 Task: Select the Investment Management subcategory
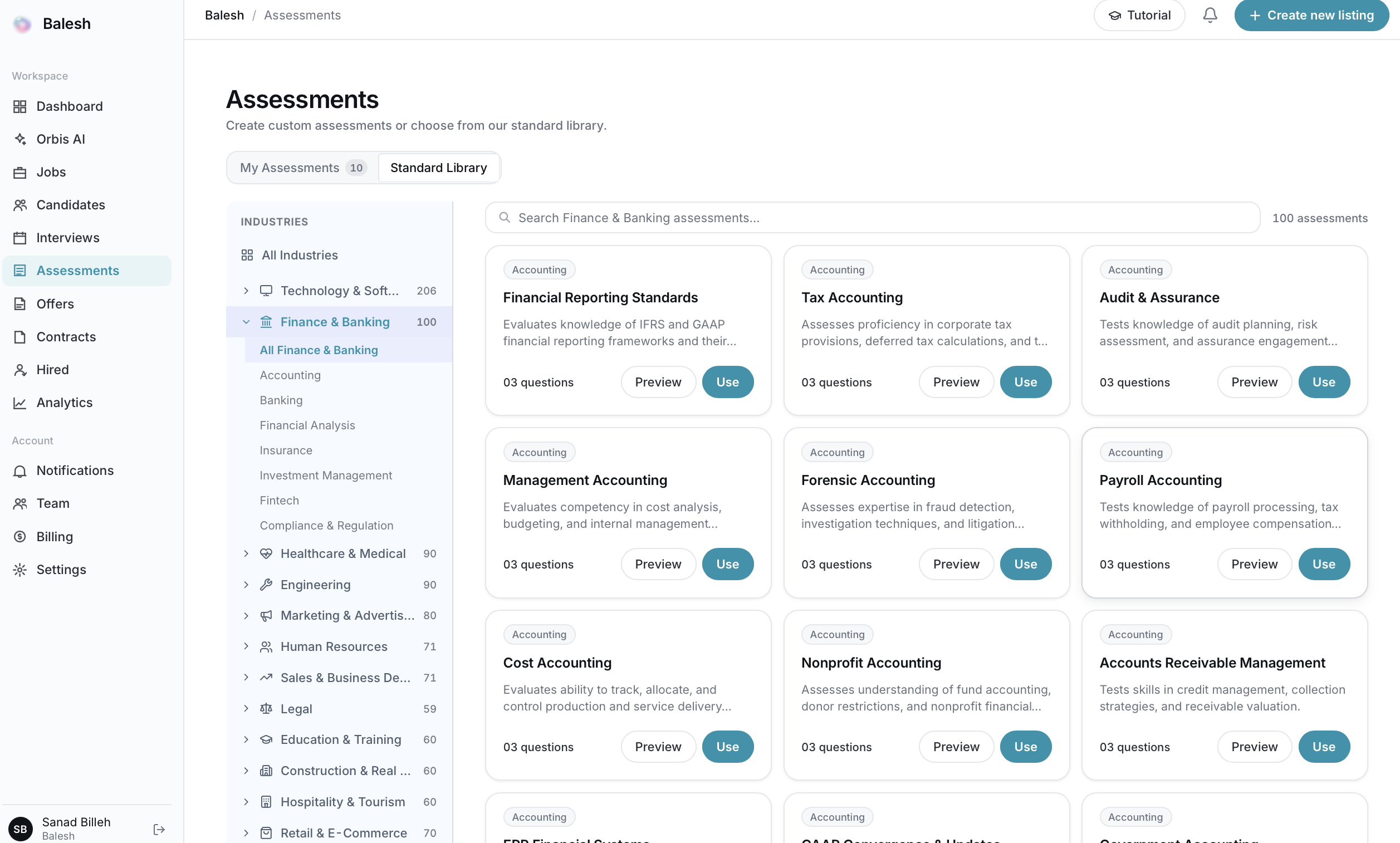point(326,476)
